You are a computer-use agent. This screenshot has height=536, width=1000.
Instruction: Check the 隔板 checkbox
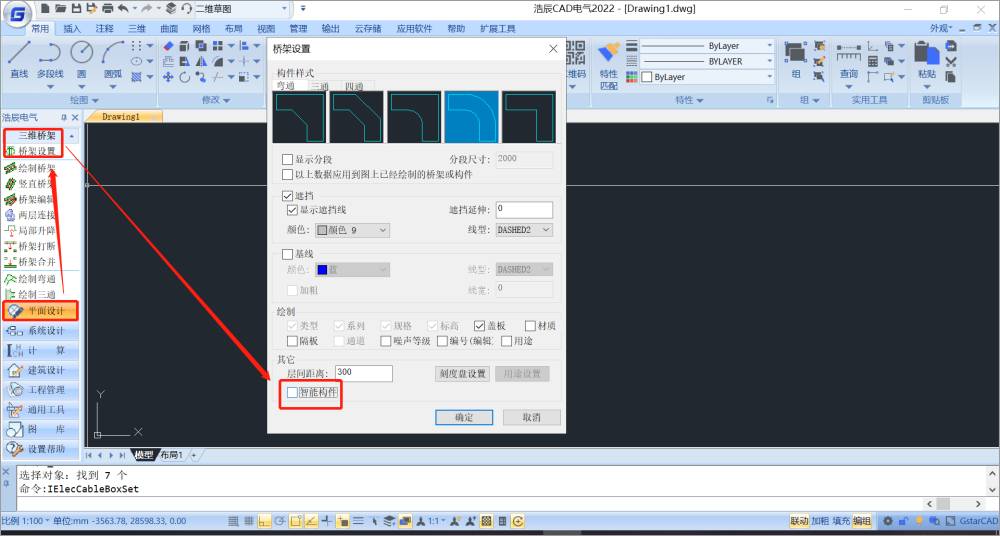pyautogui.click(x=292, y=341)
